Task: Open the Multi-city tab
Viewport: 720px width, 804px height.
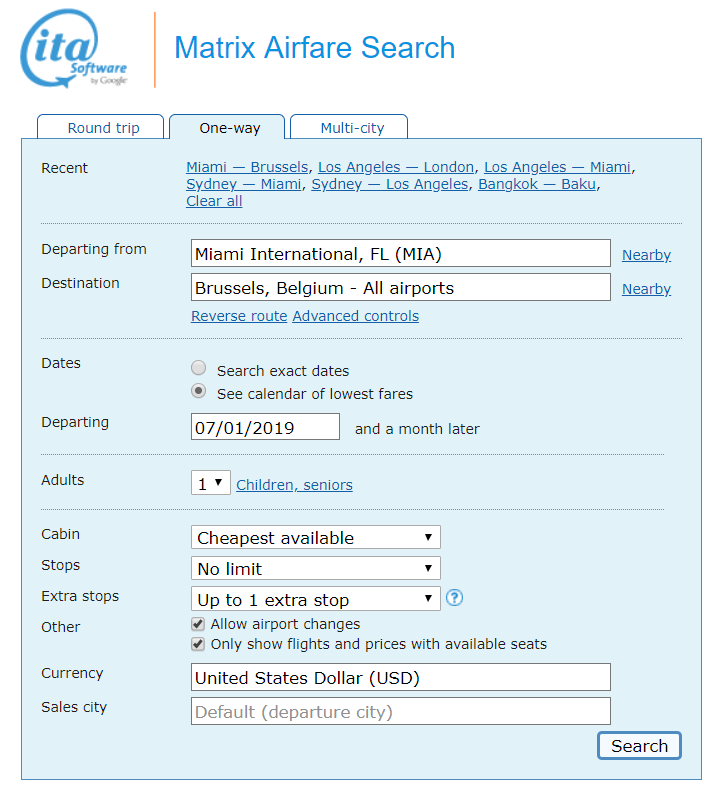Action: point(349,127)
